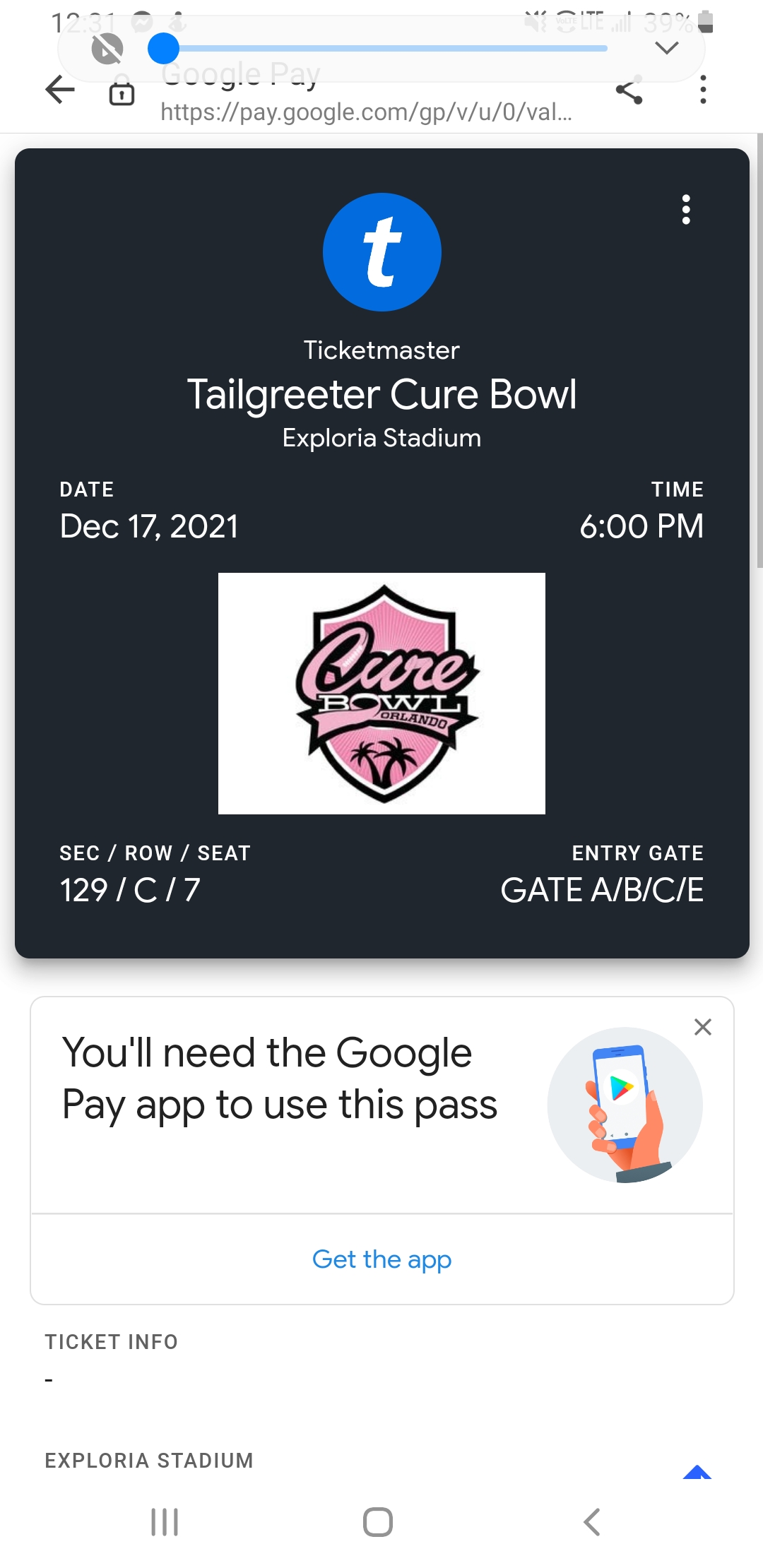763x1568 pixels.
Task: Expand the volume panel chevron
Action: tap(666, 48)
